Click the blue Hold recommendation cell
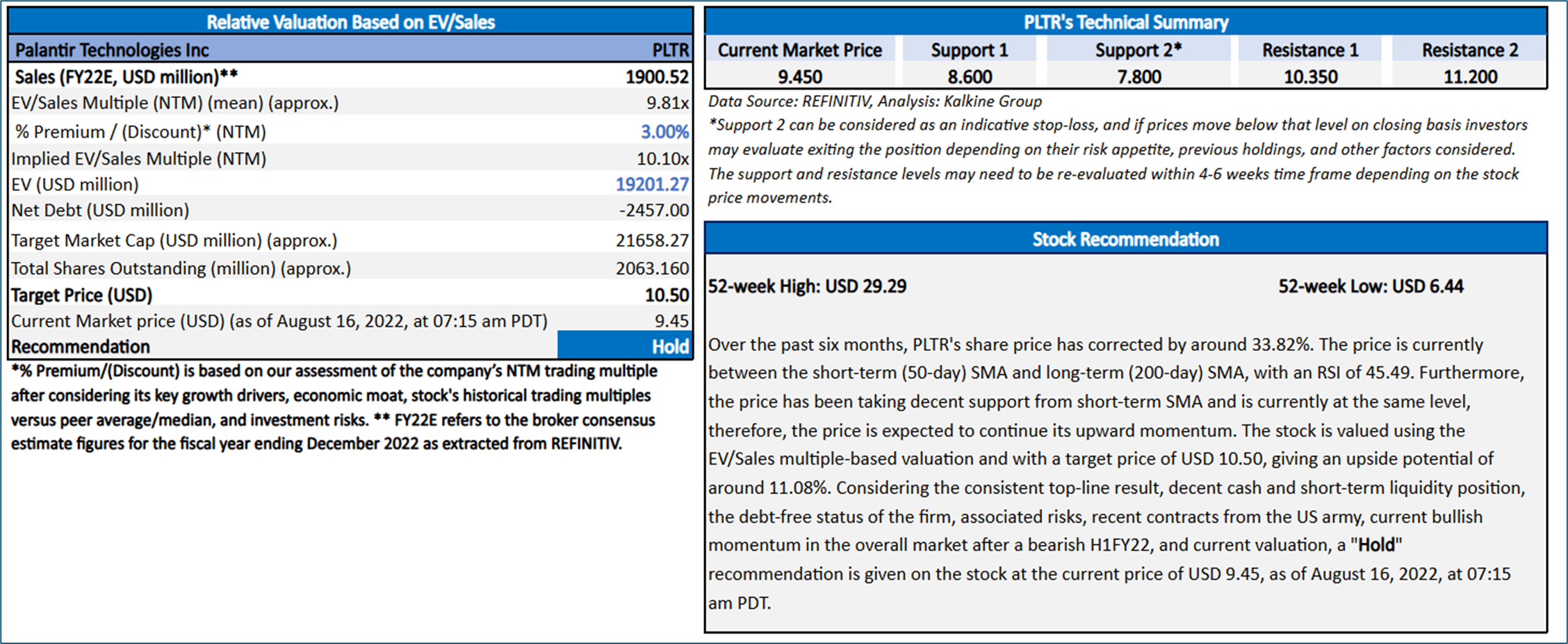This screenshot has height=644, width=1568. pyautogui.click(x=626, y=346)
